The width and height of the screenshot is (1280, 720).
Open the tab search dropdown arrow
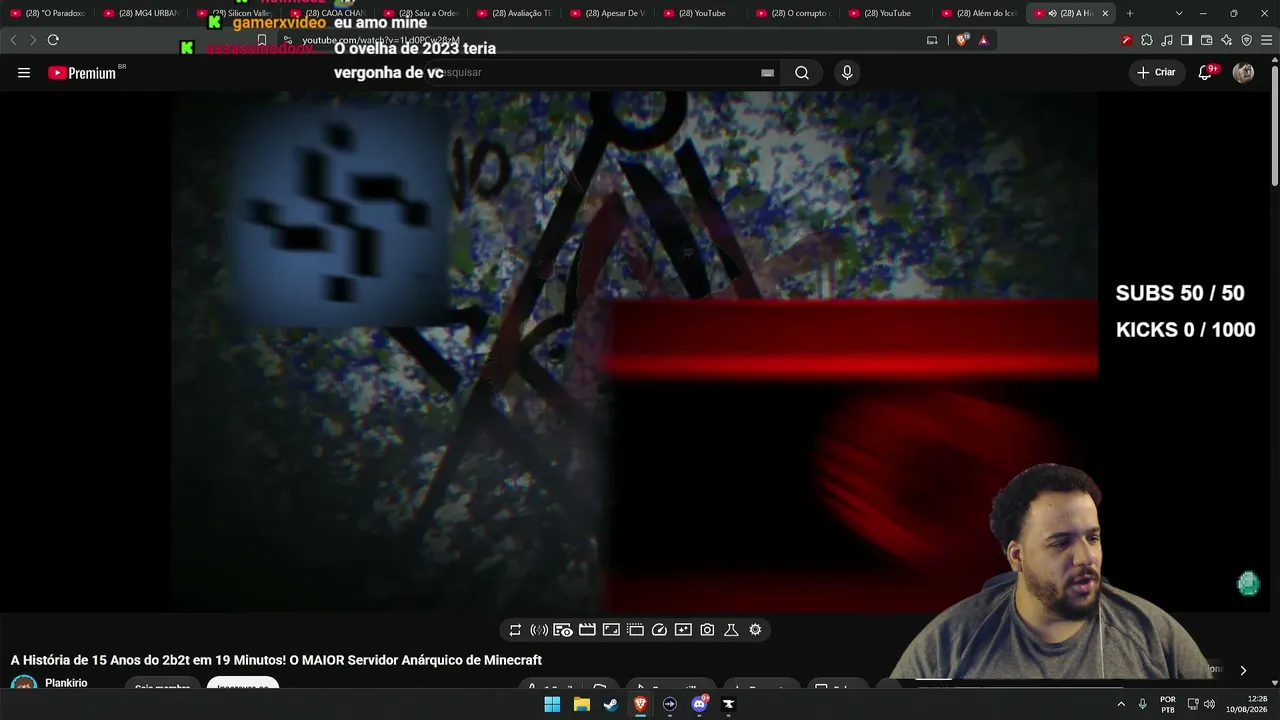pyautogui.click(x=1179, y=13)
